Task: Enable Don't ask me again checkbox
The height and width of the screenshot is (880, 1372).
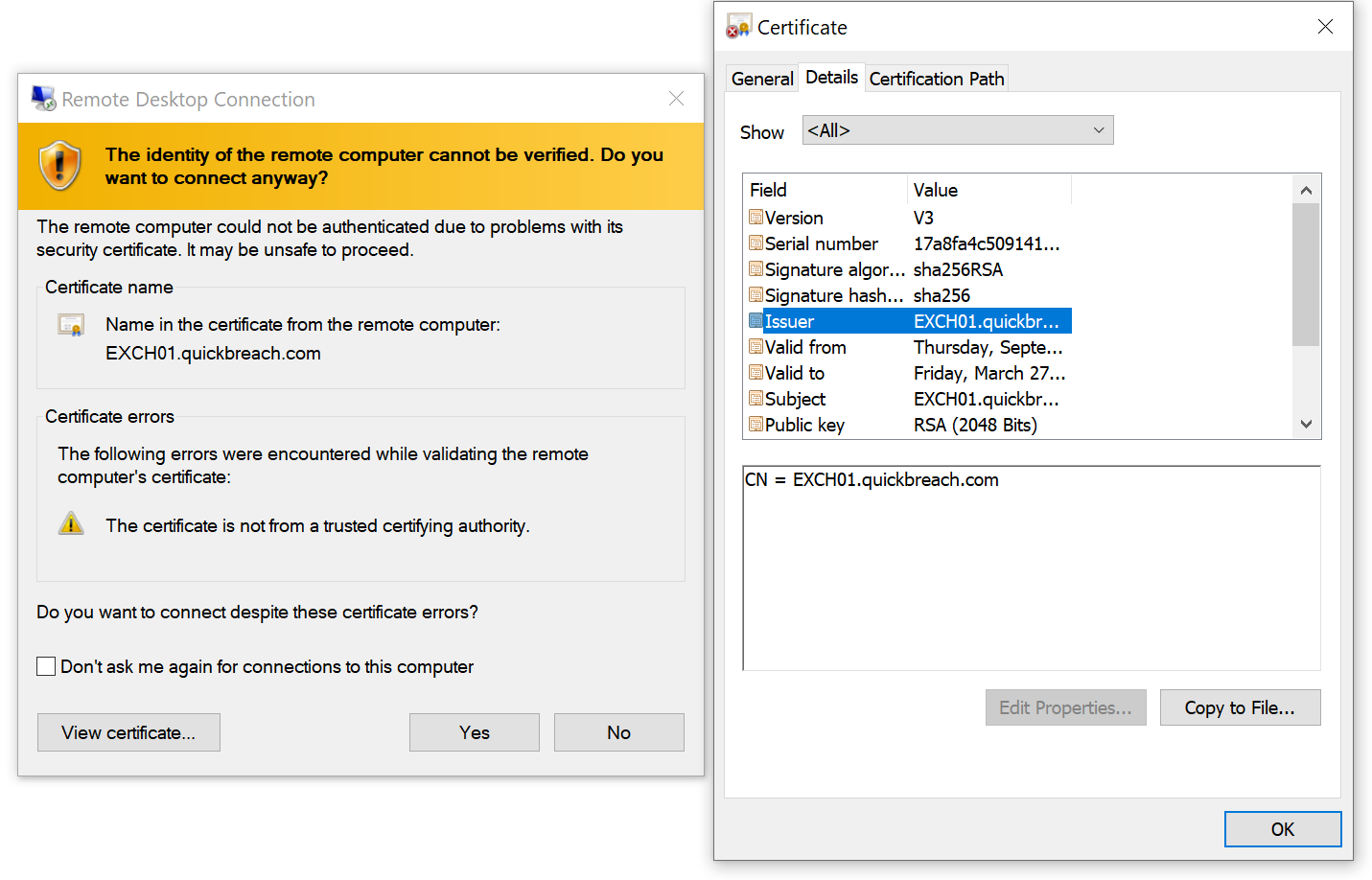Action: point(46,666)
